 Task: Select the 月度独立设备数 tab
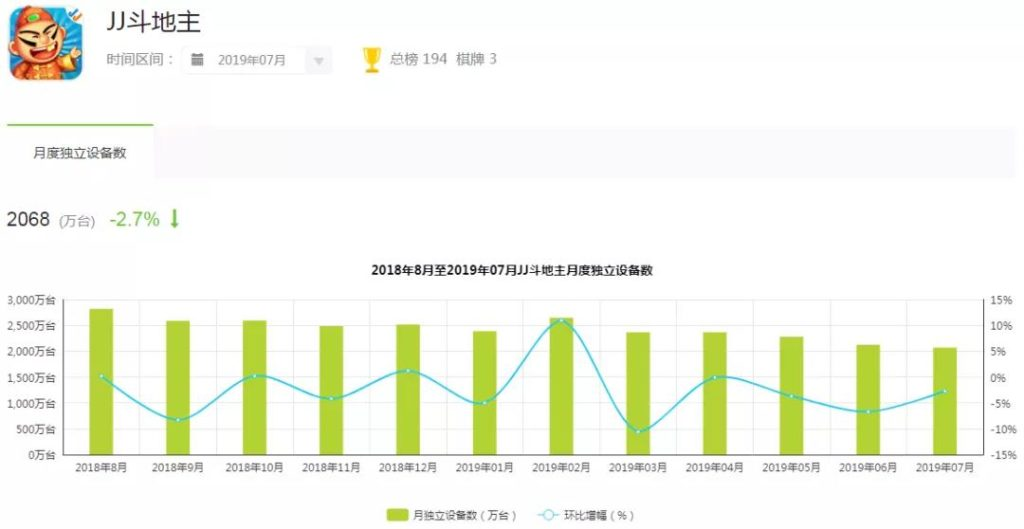tap(80, 153)
